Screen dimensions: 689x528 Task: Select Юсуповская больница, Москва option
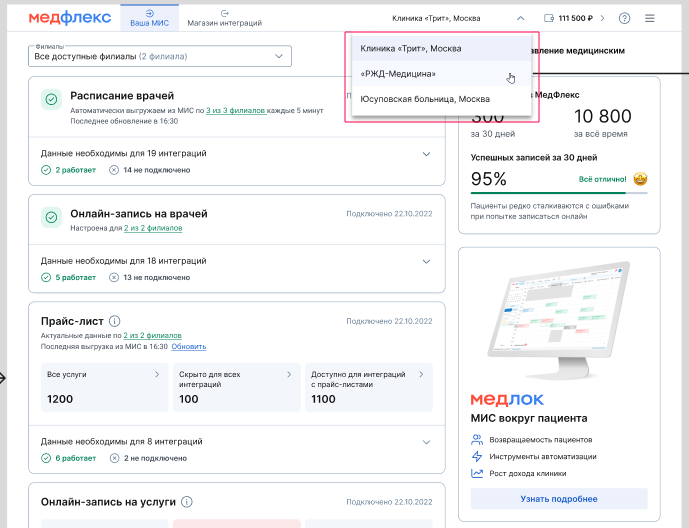click(x=442, y=99)
